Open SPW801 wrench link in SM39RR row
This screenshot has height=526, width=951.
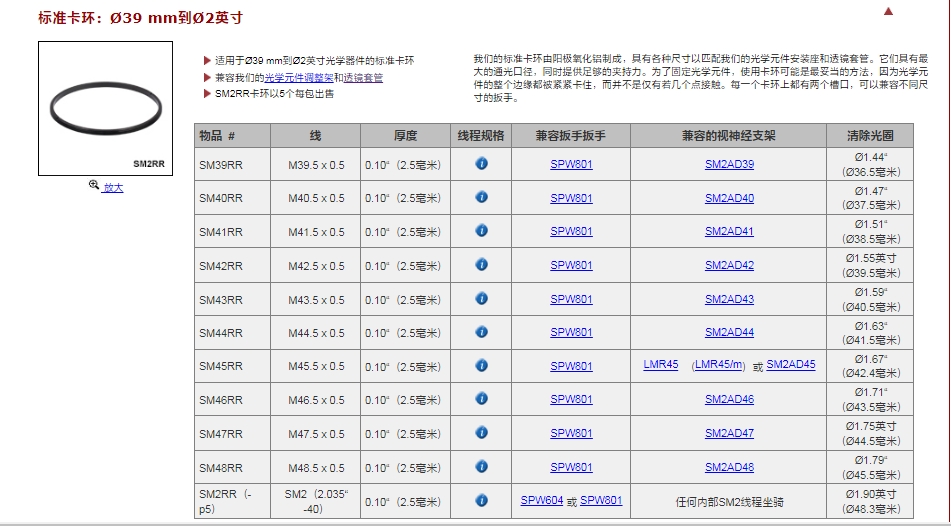[571, 164]
